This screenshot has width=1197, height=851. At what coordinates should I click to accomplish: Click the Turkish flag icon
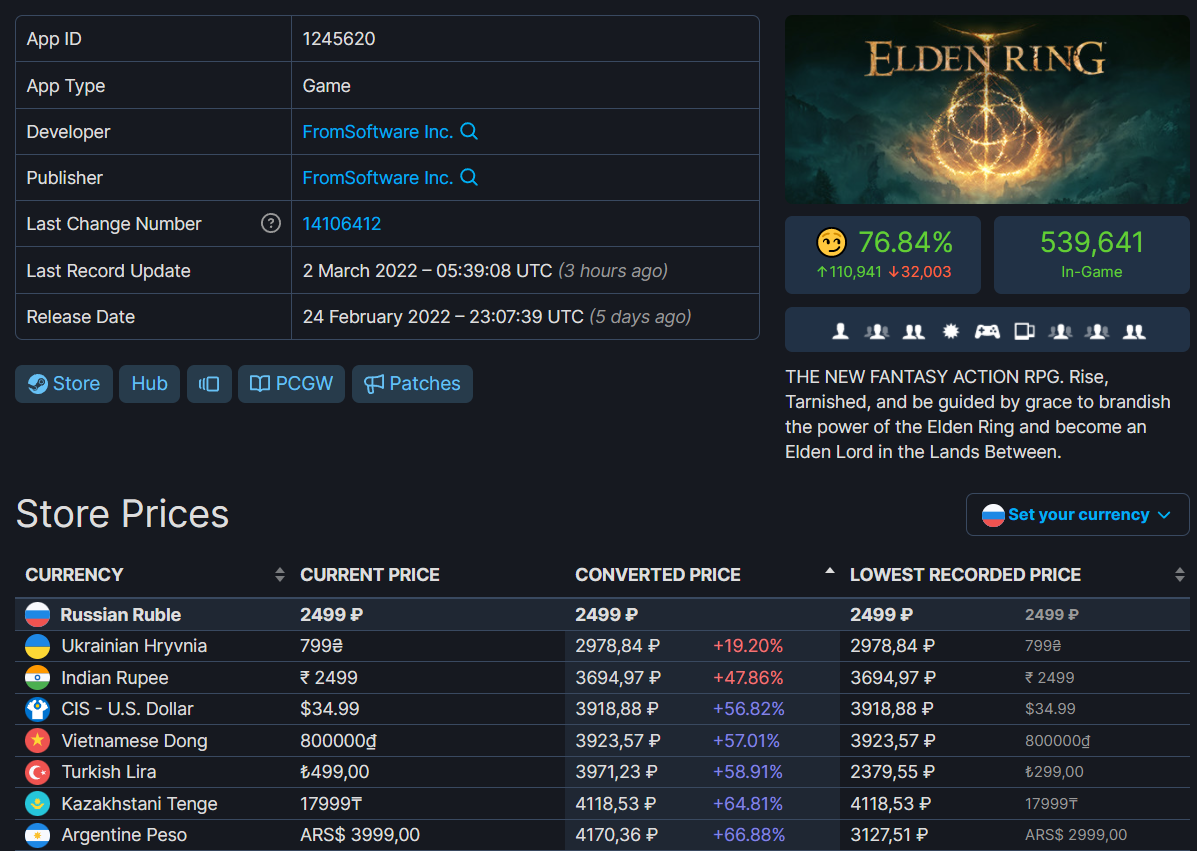coord(37,772)
